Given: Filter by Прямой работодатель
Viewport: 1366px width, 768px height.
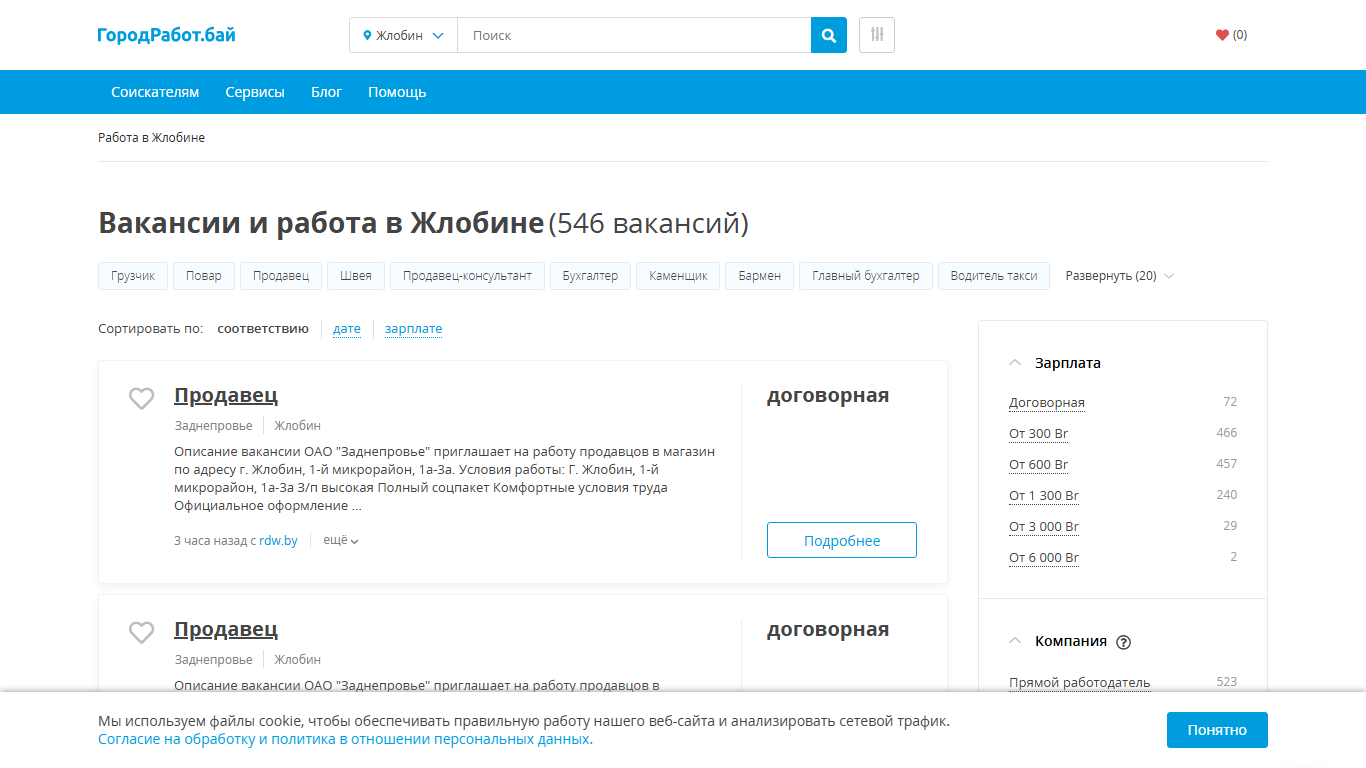Looking at the screenshot, I should point(1080,683).
